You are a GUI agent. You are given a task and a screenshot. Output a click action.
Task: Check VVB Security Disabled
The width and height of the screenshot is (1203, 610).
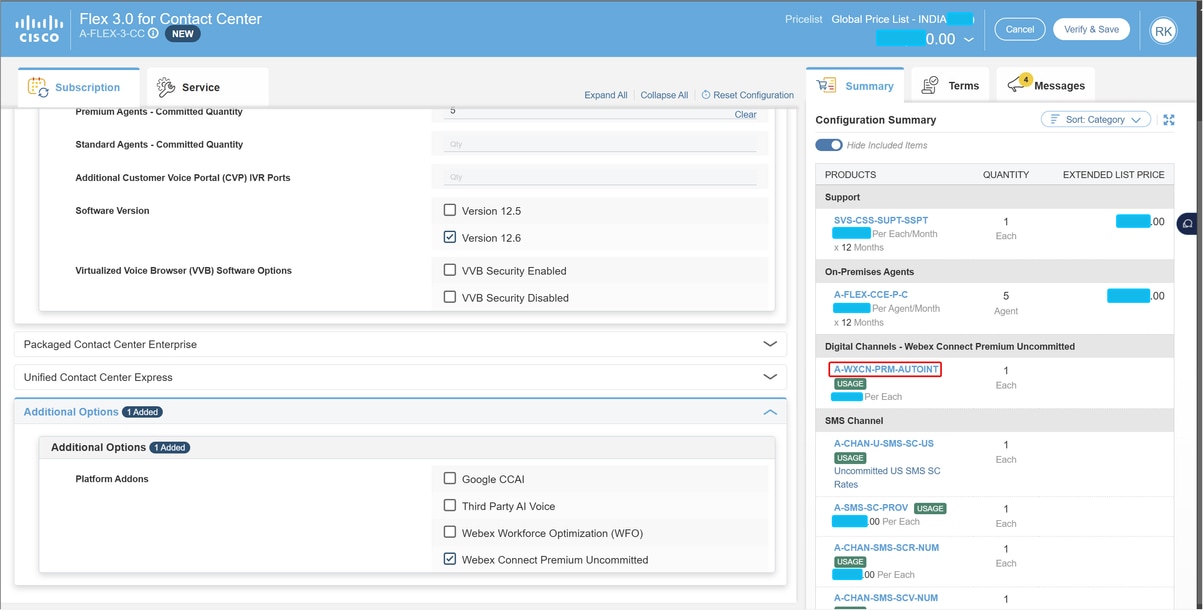click(x=450, y=297)
